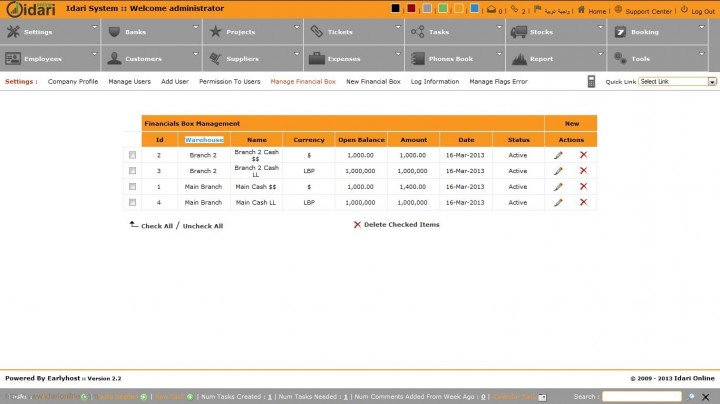
Task: Check the box for Branch 2 Cash $$ row
Action: (x=132, y=155)
